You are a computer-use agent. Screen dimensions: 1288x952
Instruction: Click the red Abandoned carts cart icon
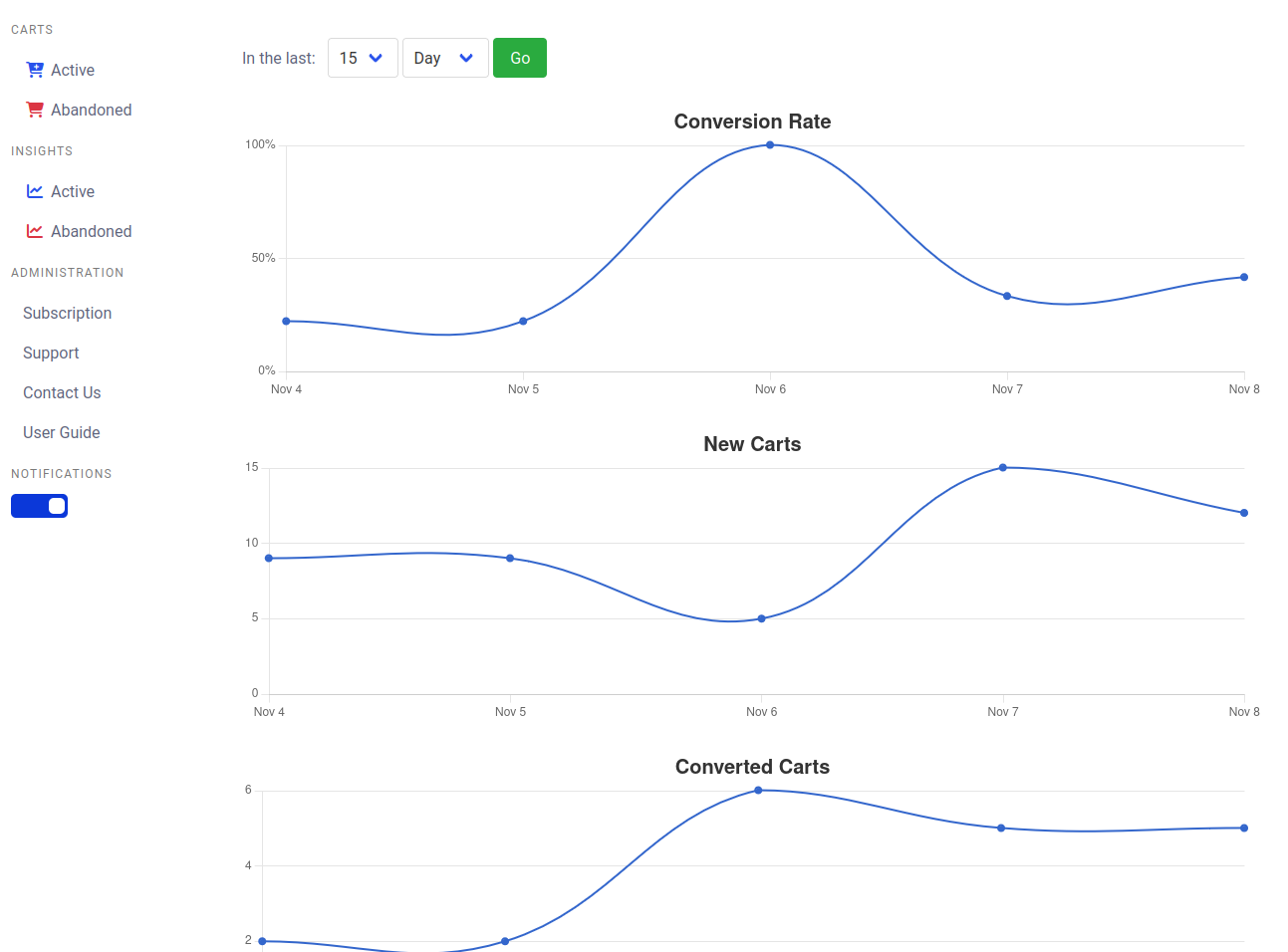[35, 110]
